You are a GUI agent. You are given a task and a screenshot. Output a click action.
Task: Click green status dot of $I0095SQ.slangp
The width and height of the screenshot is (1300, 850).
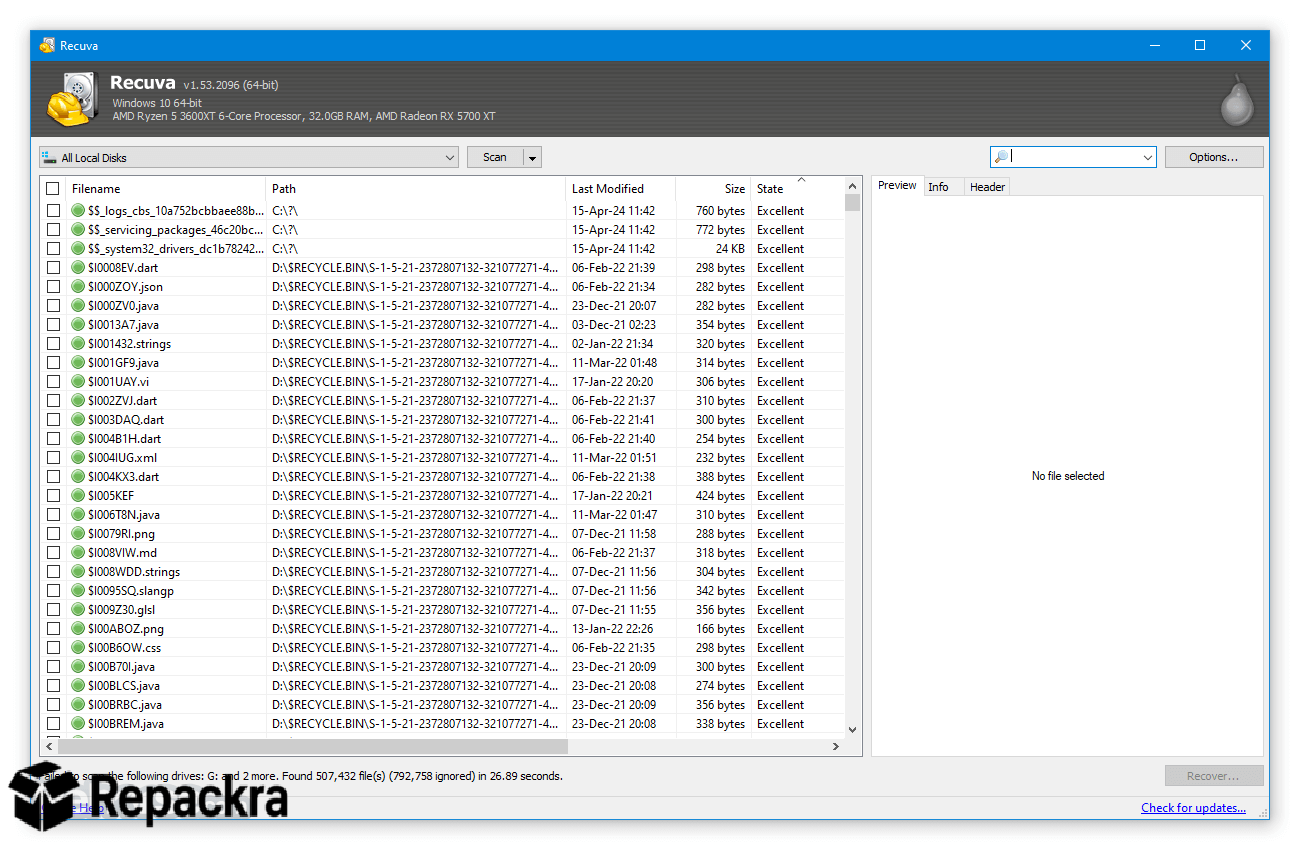[79, 591]
